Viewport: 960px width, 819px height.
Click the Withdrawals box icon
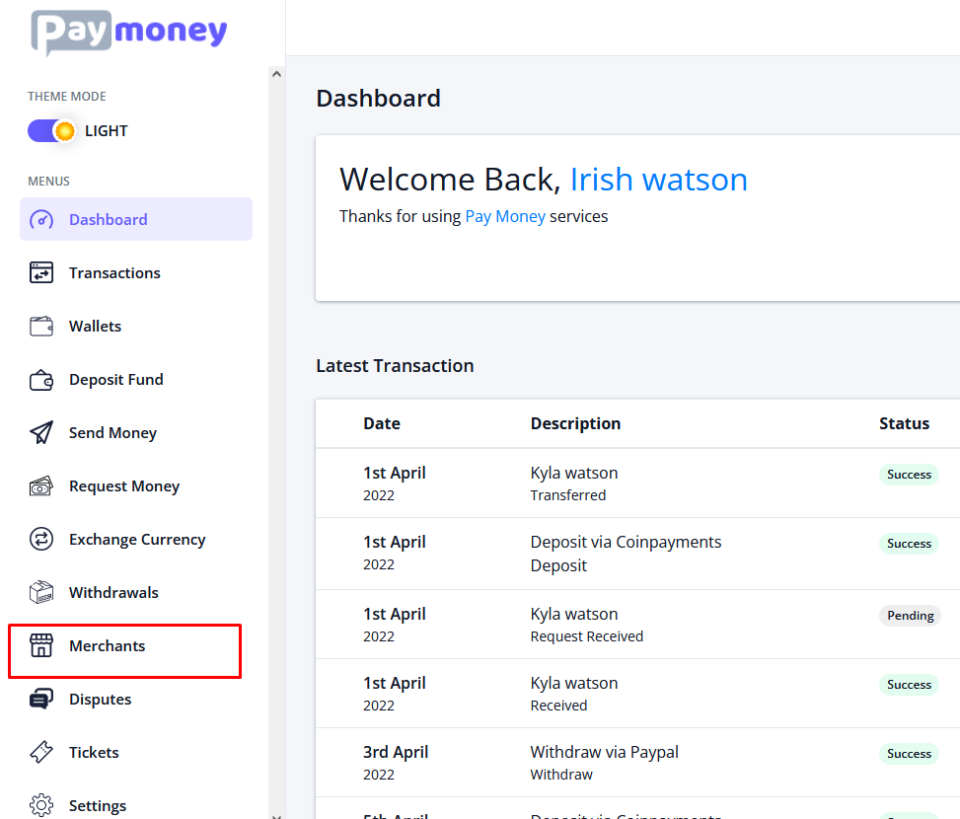(41, 593)
